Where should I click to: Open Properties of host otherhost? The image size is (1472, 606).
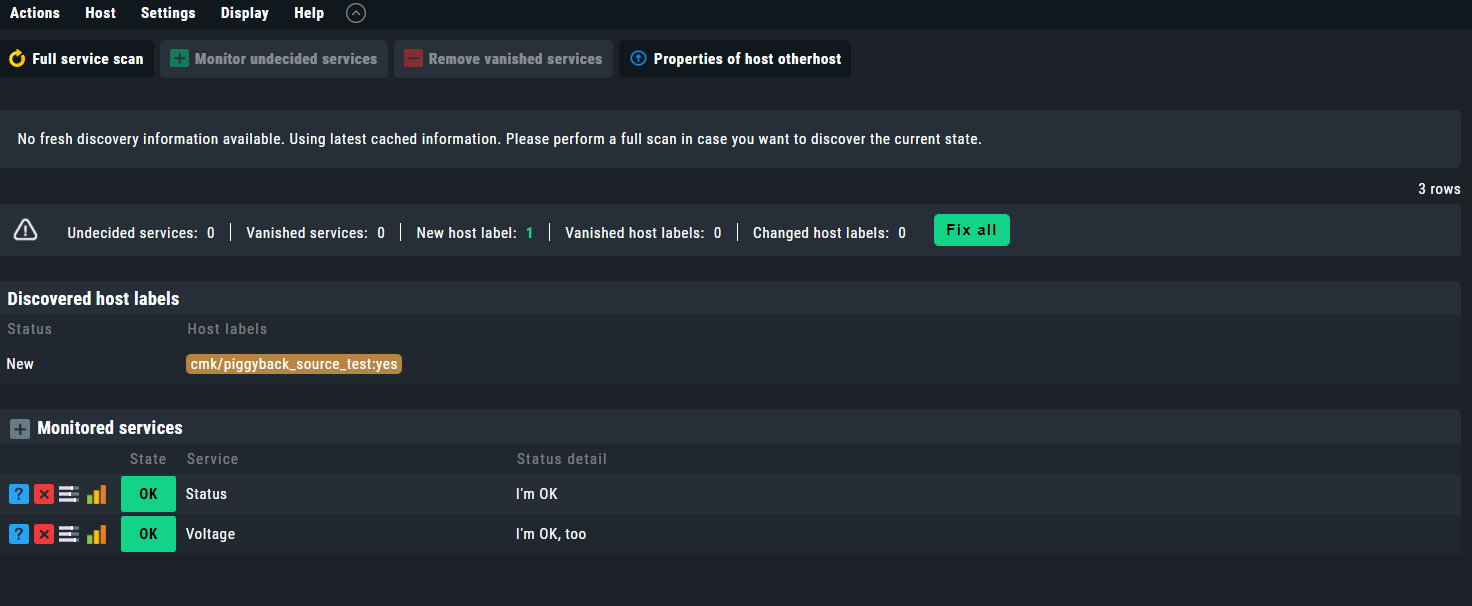pyautogui.click(x=735, y=59)
